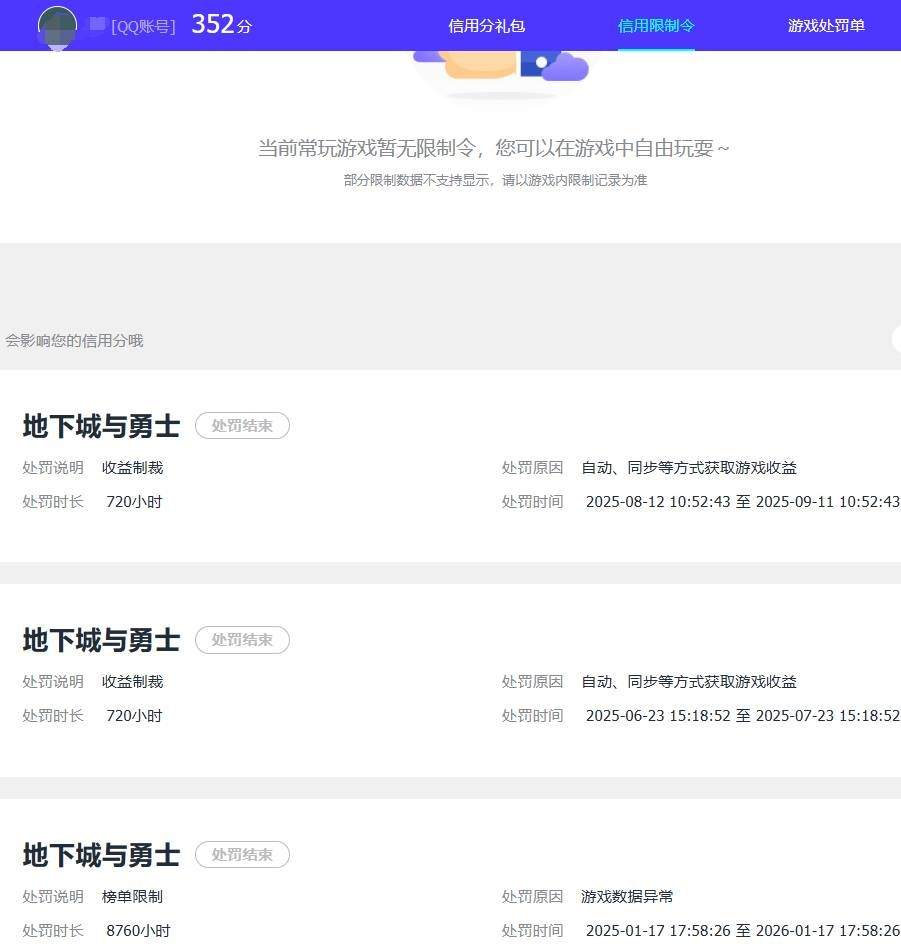Open the 游戏处罚单 tab
Viewport: 901px width, 952px height.
[826, 26]
